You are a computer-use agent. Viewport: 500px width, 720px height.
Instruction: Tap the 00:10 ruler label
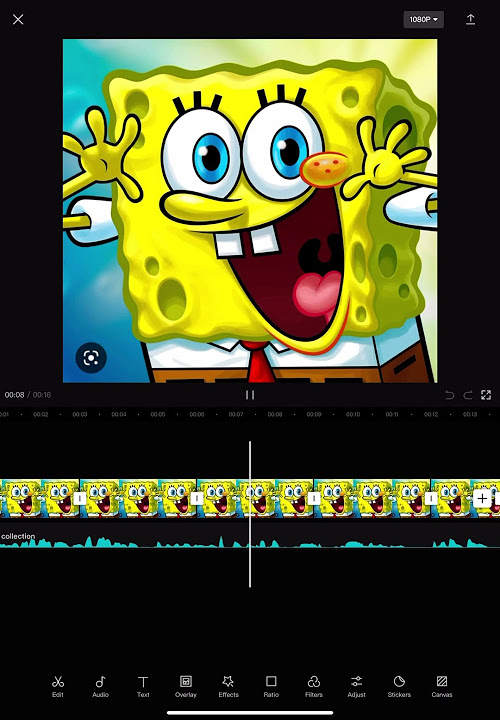[x=353, y=414]
